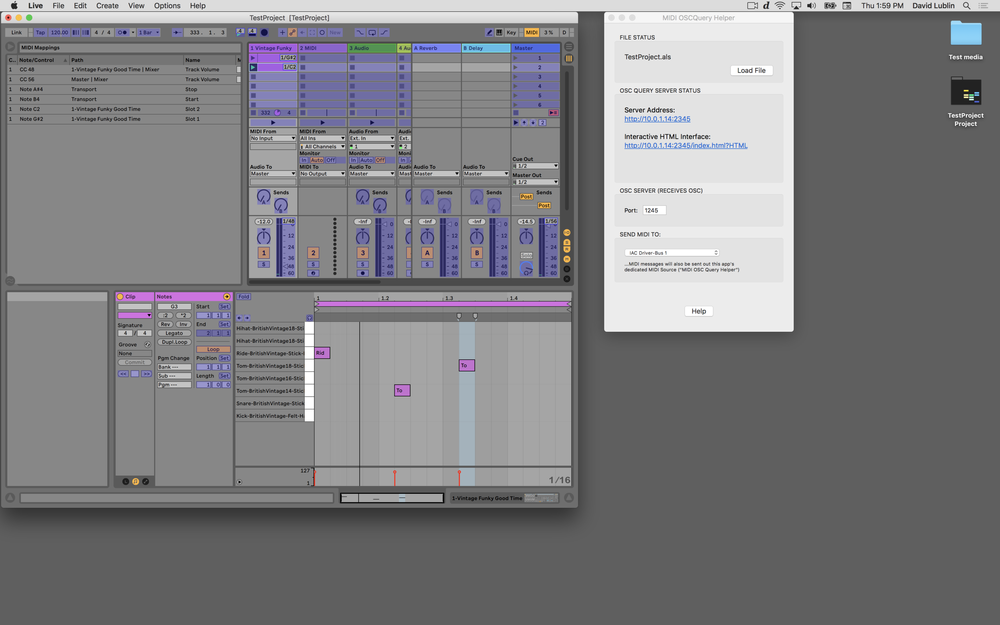Open the clip Envelopes box icon
1000x625 pixels.
click(145, 482)
